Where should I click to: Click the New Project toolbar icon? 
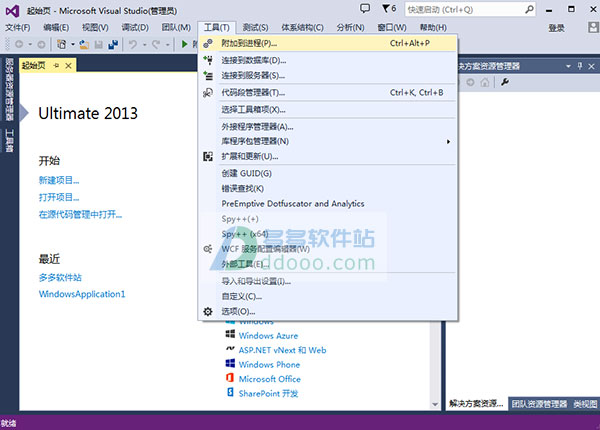tap(62, 44)
